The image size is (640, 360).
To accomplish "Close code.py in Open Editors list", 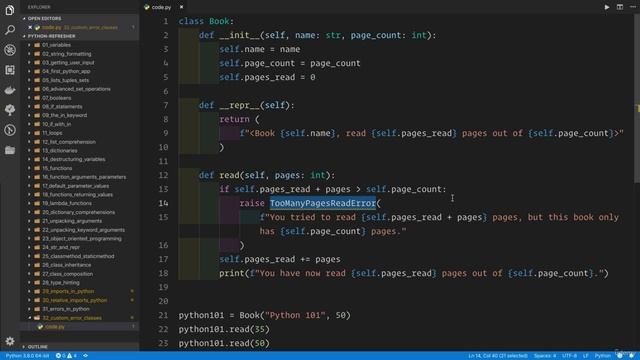I will (30, 27).
